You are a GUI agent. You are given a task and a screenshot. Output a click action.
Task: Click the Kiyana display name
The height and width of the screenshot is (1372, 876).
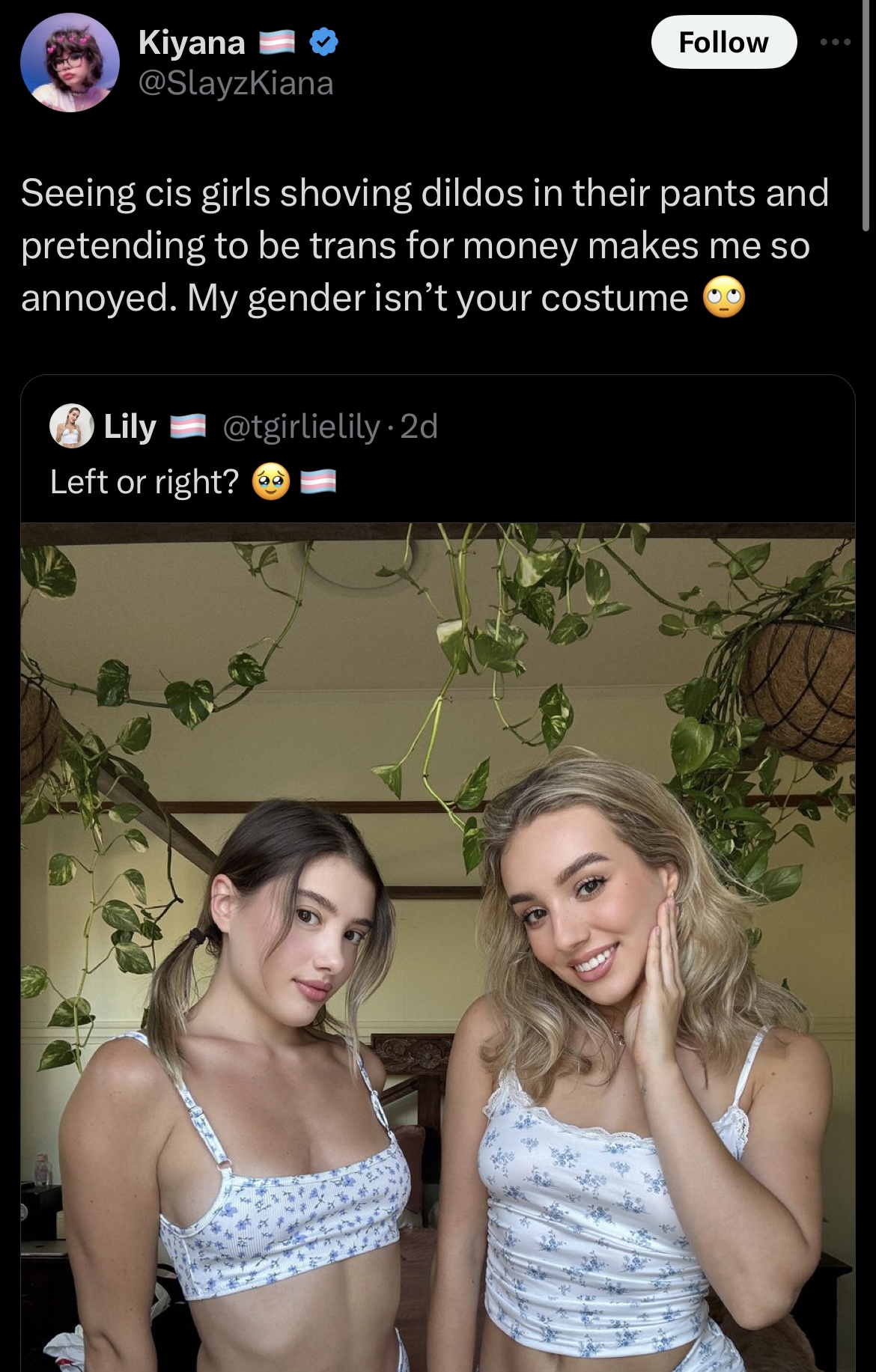tap(192, 43)
